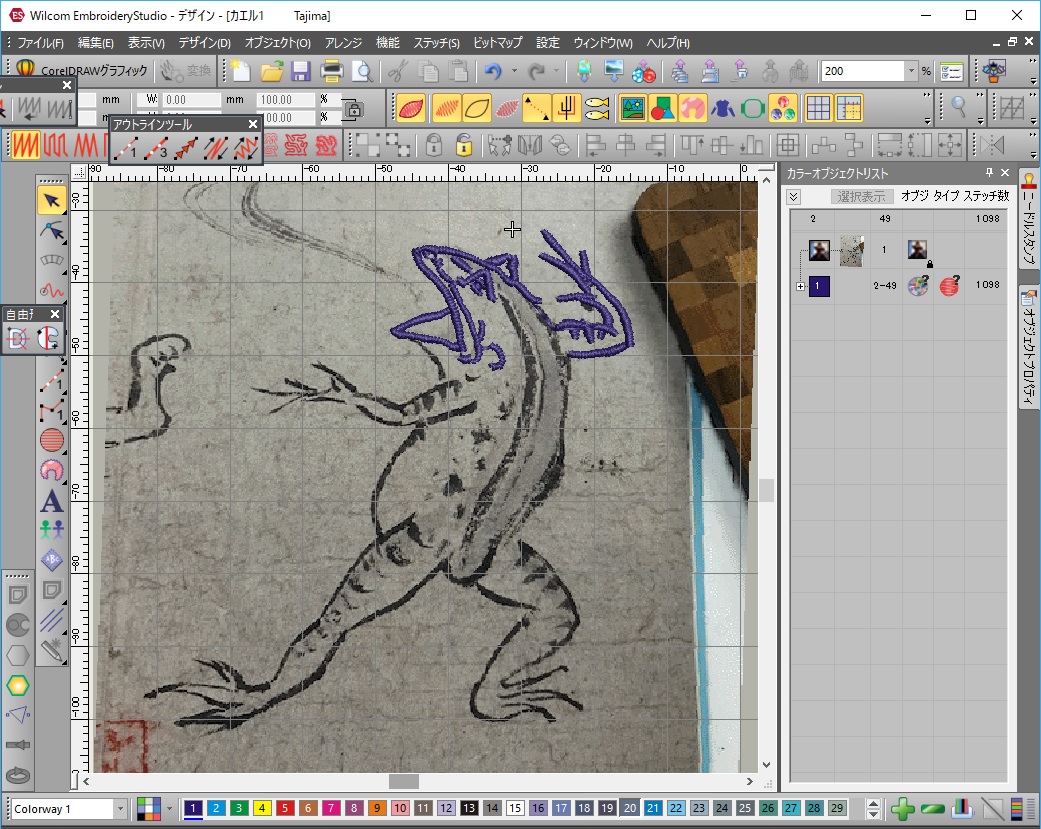Click the zoom value field showing 200

pyautogui.click(x=863, y=71)
